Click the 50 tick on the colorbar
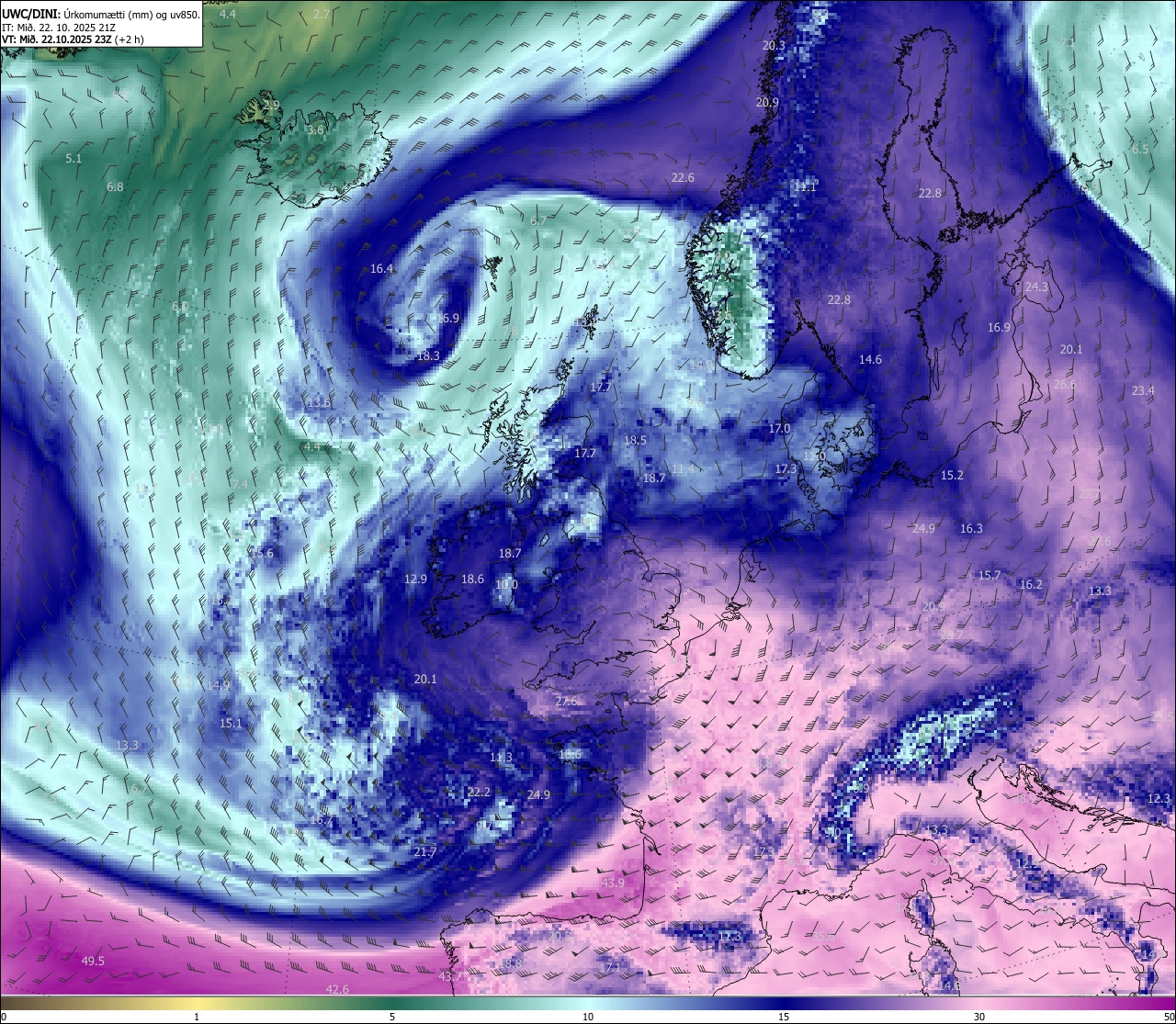This screenshot has height=1024, width=1176. coord(1169,1017)
